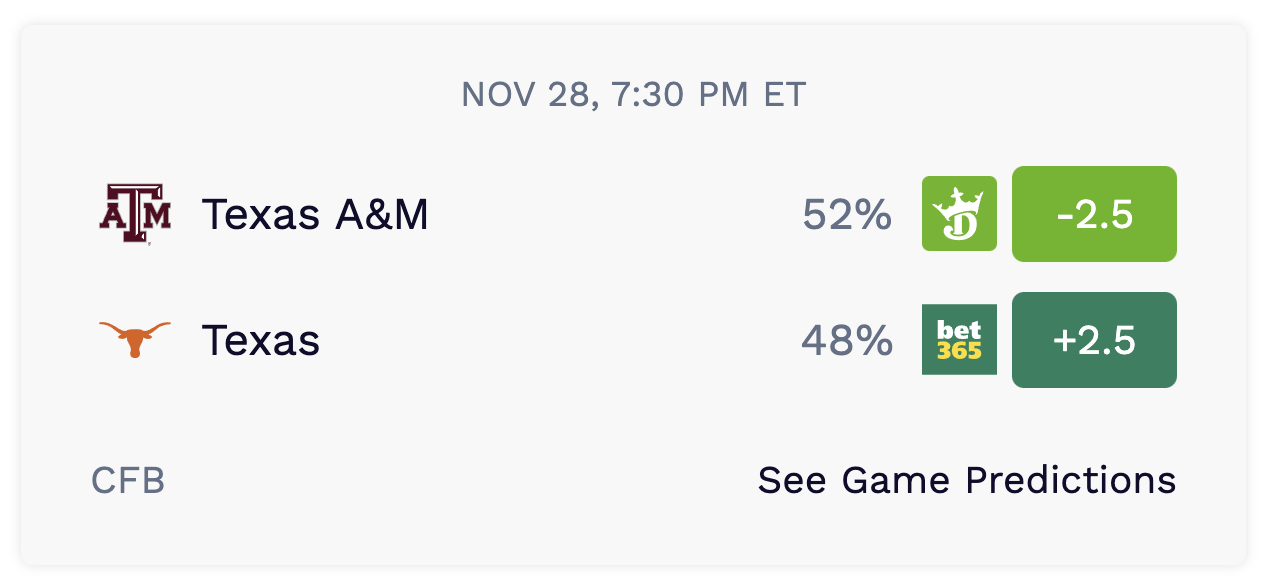Select the +2.5 spread for Texas
The image size is (1272, 586).
point(1094,340)
